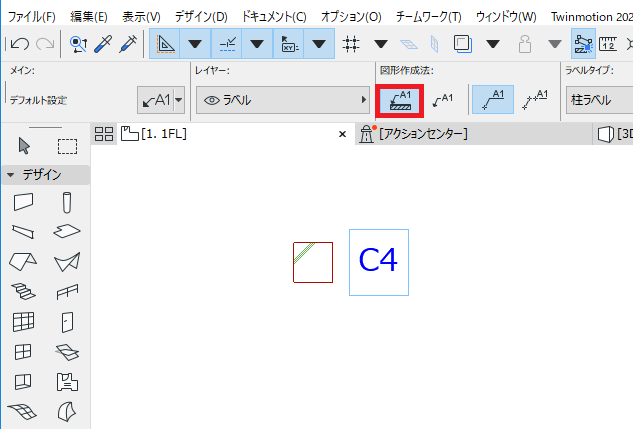Select the Slab tool
This screenshot has height=429, width=633.
[x=67, y=231]
